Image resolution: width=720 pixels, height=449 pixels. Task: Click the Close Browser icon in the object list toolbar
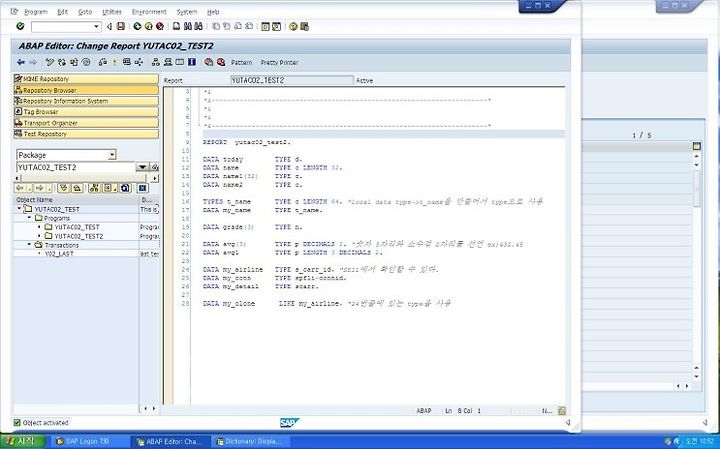pos(142,188)
